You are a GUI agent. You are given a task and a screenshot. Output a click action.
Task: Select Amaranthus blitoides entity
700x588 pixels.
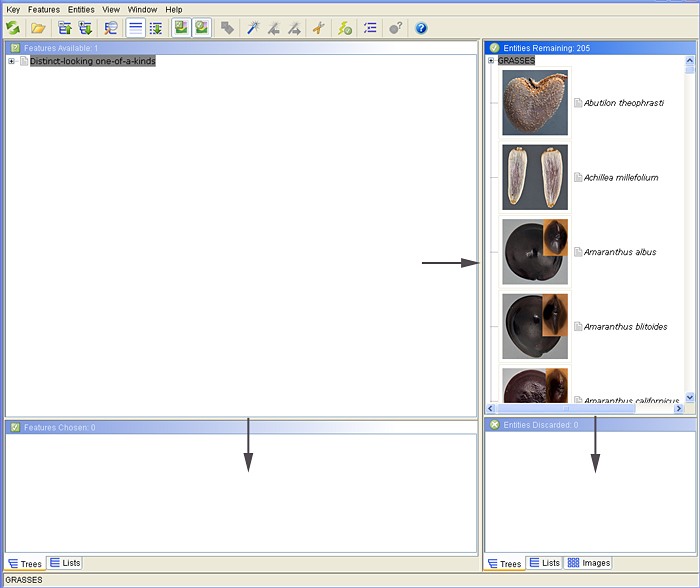[x=625, y=326]
